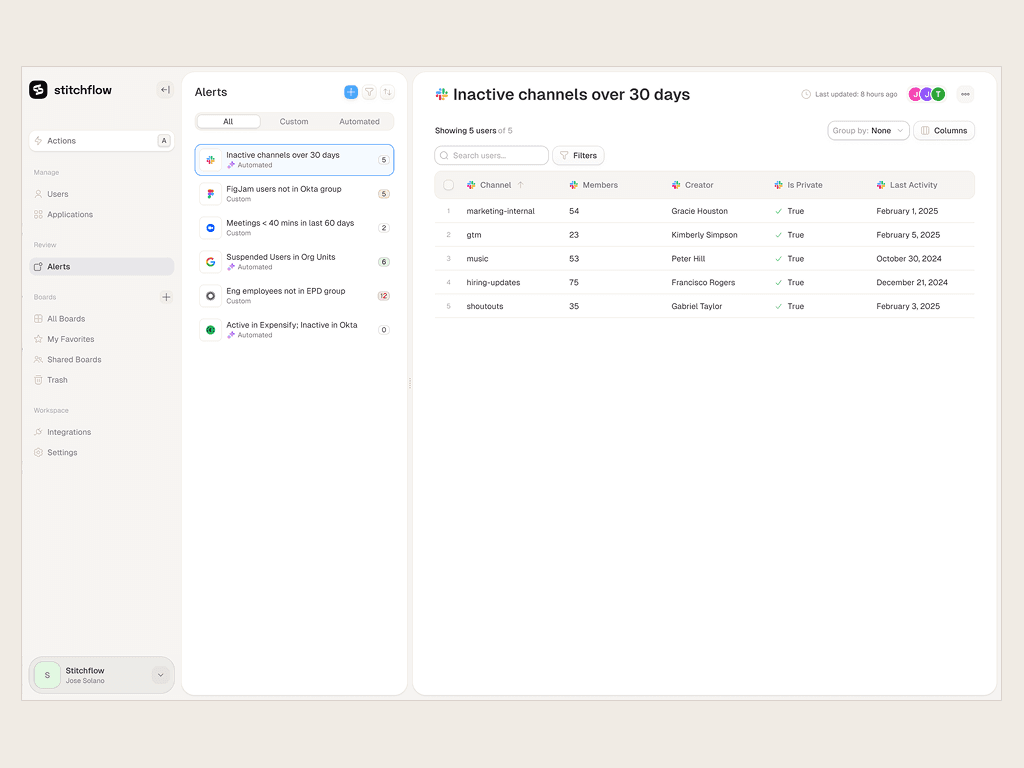Add a new alert with blue plus

[351, 92]
